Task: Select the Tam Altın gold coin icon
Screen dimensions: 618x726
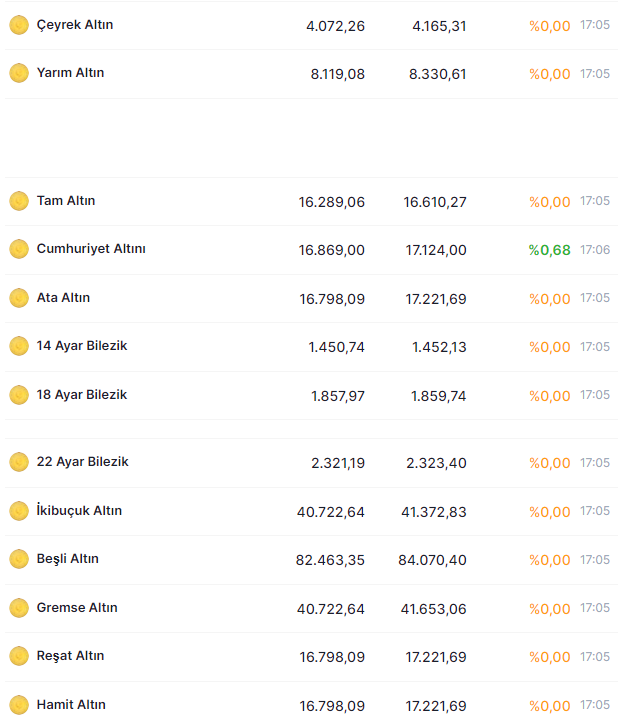Action: (19, 201)
